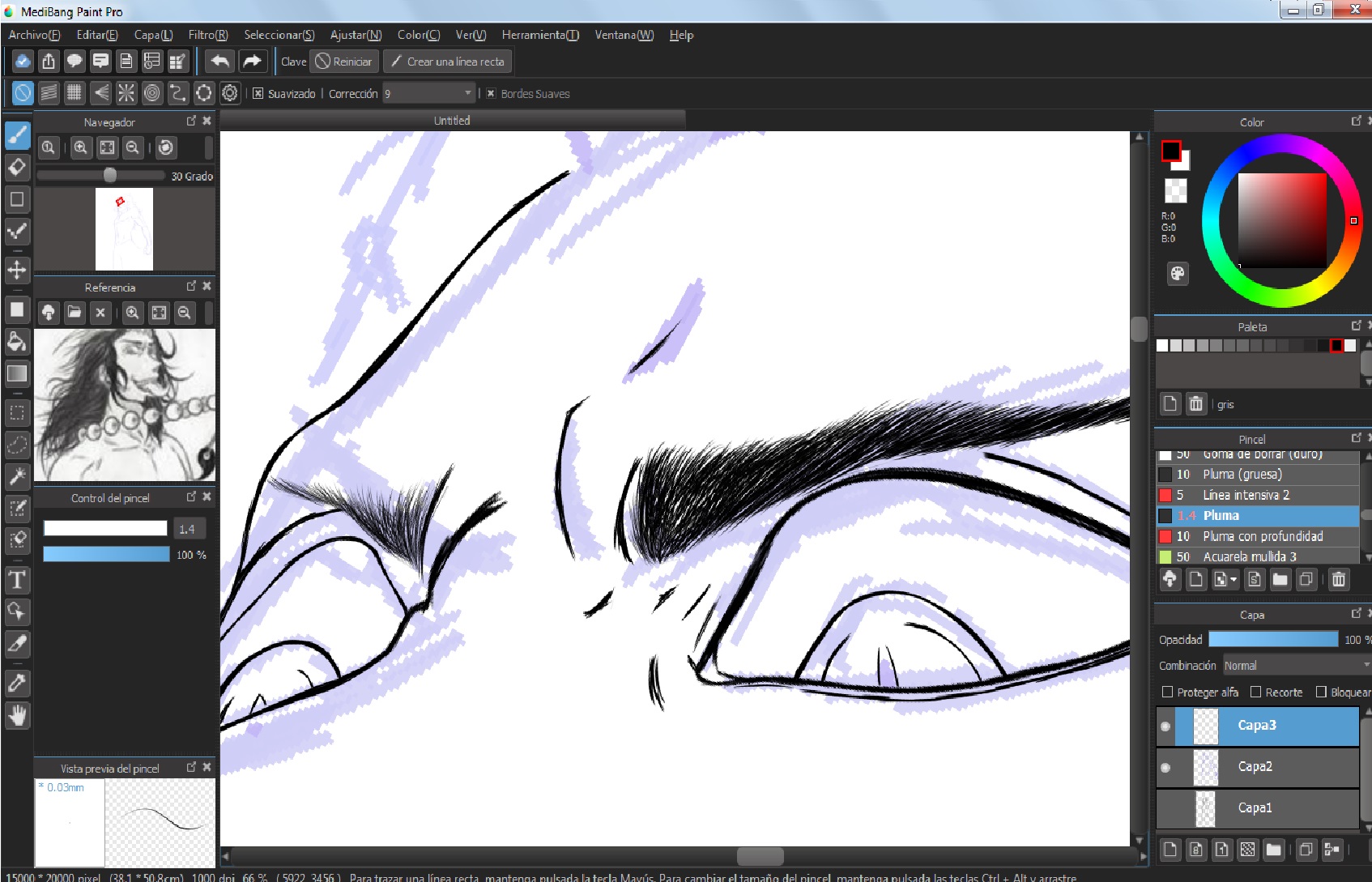Toggle the Bordes Suaves checkbox
The width and height of the screenshot is (1372, 882).
coord(491,94)
